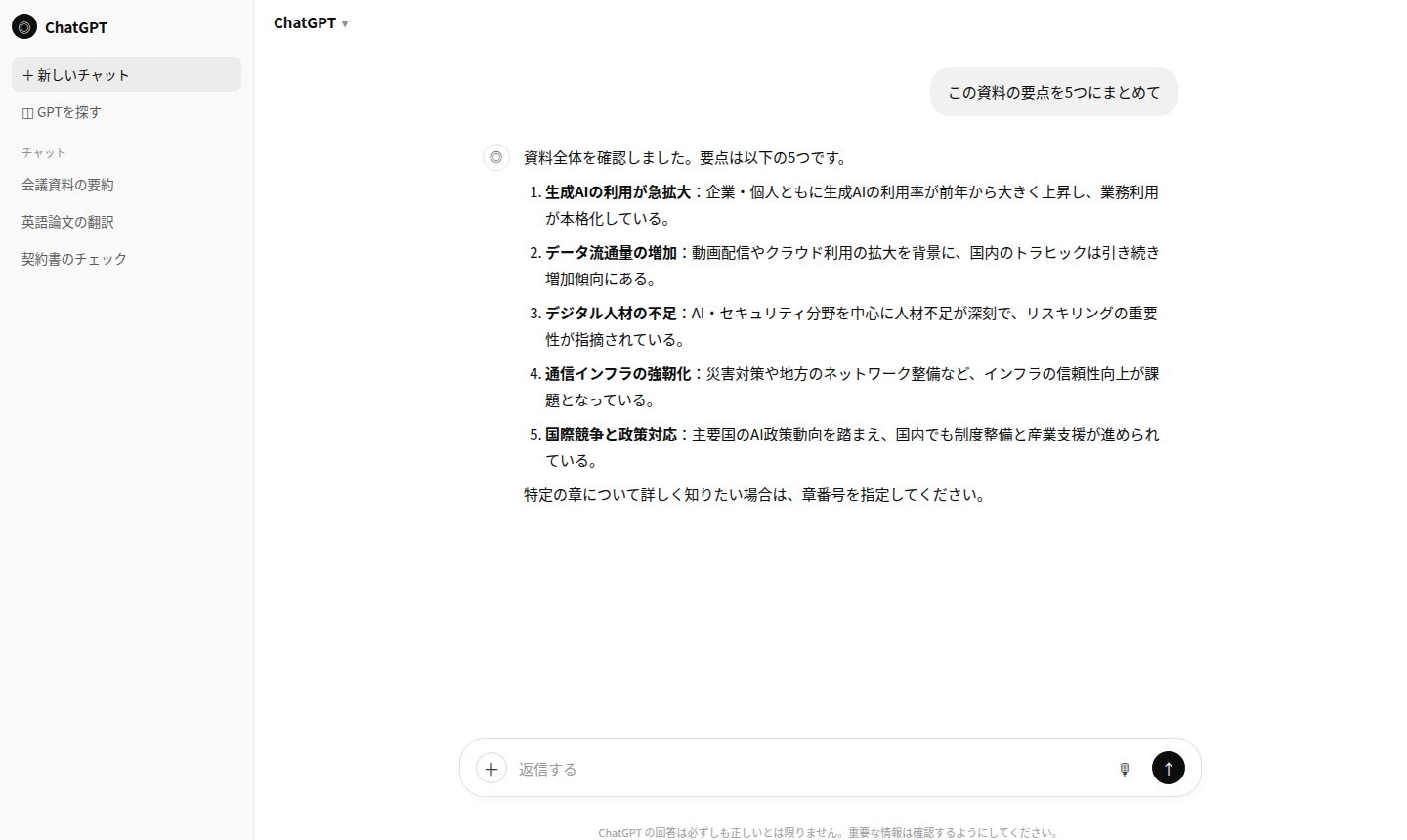Open the 会議資料の要約 chat
The height and width of the screenshot is (840, 1407).
point(126,185)
